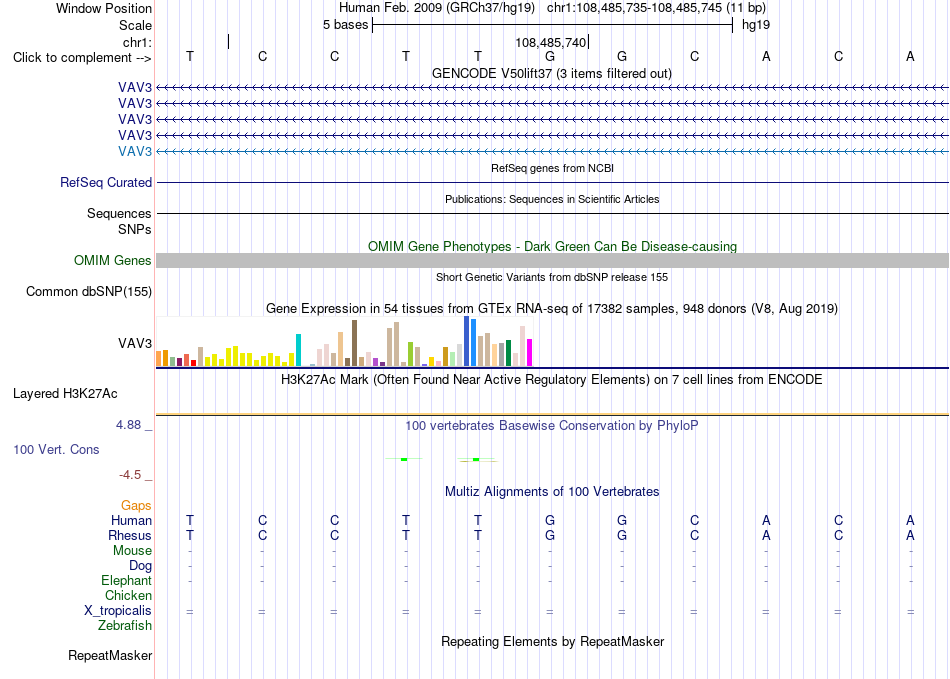Click the Mouse species label

pyautogui.click(x=132, y=551)
